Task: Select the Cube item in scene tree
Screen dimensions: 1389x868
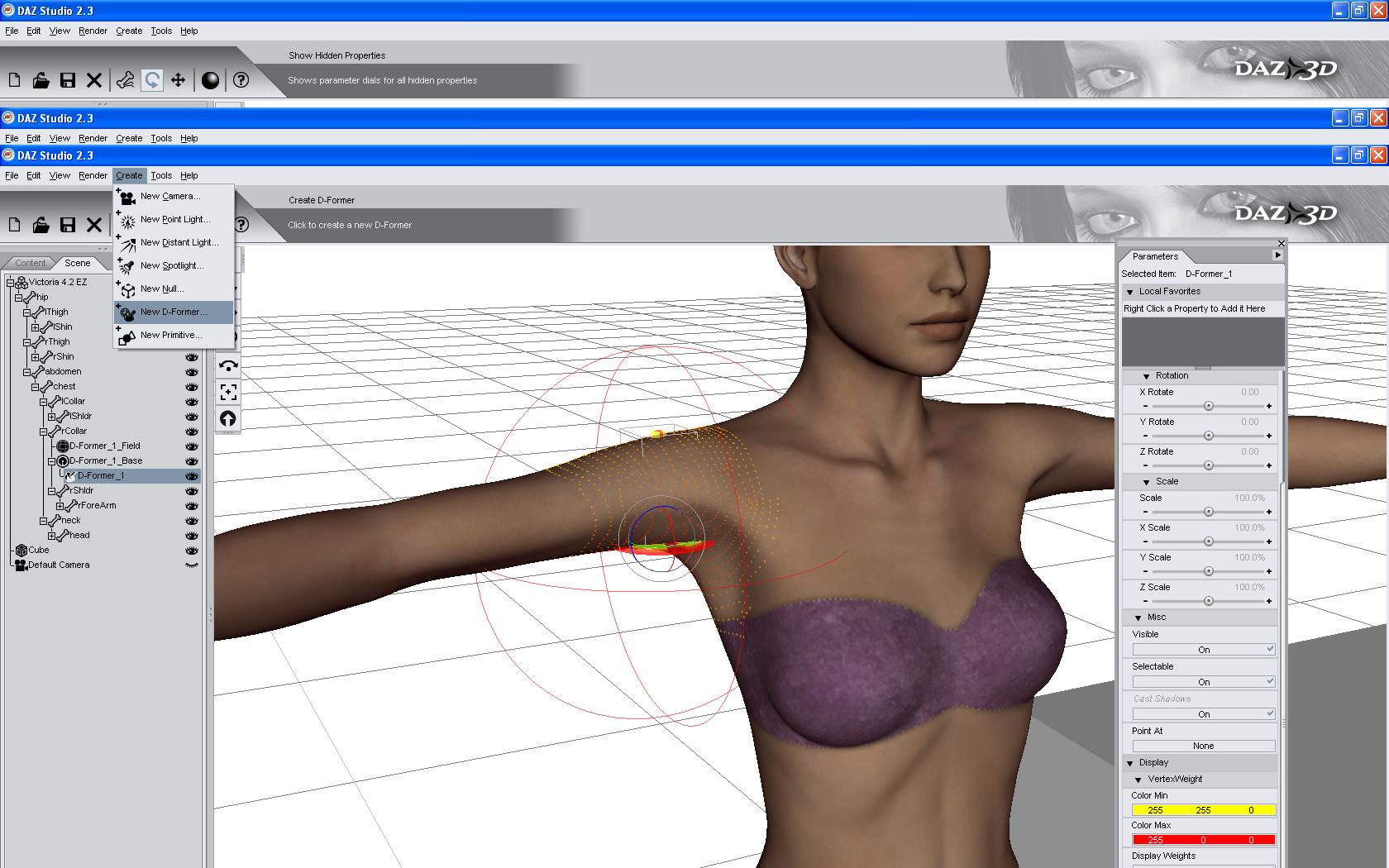Action: pos(39,551)
